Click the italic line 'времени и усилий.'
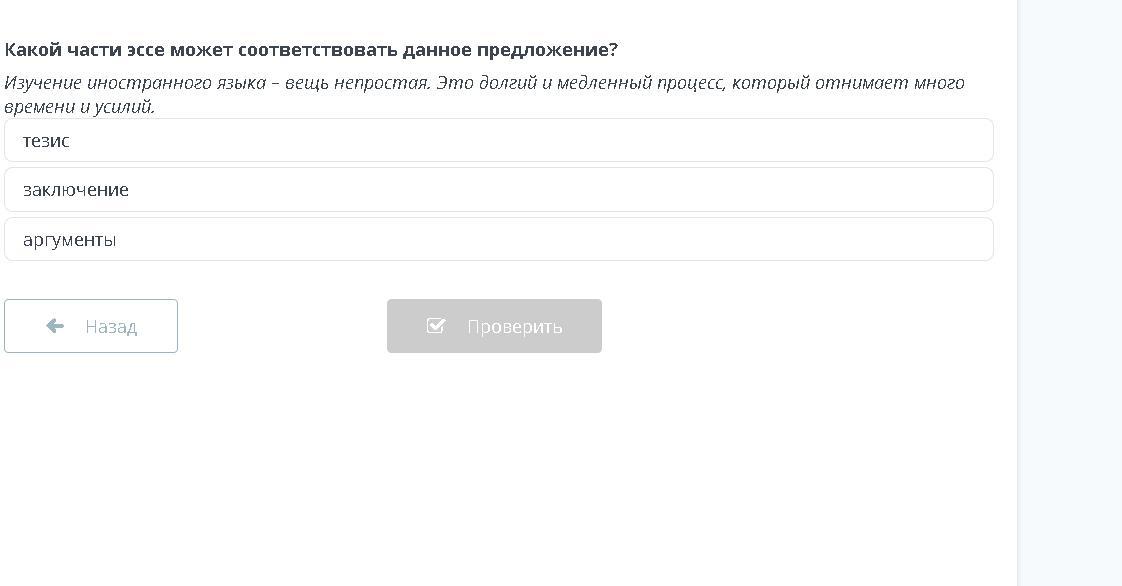Viewport: 1122px width, 586px height. (80, 107)
